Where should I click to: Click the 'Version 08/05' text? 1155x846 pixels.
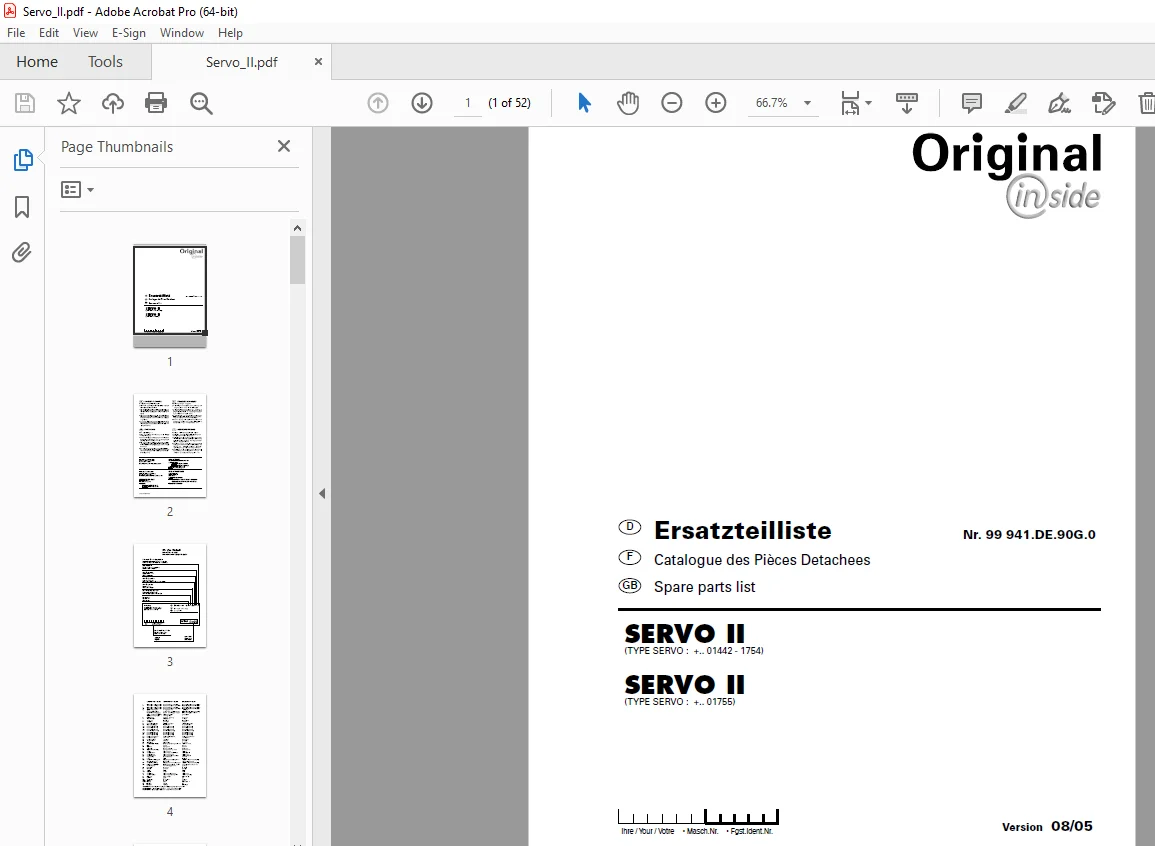[x=1047, y=826]
